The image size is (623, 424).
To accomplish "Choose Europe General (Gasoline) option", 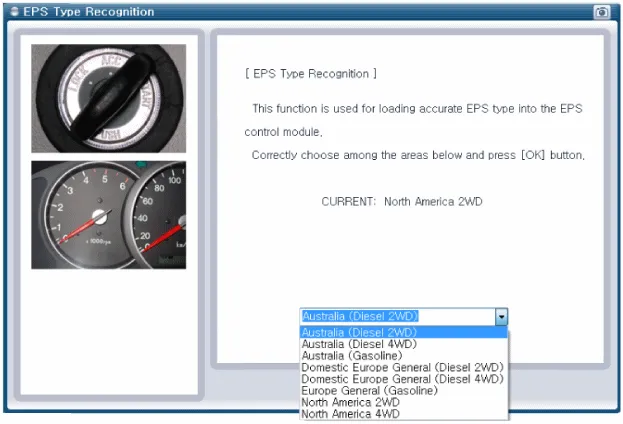I will tap(369, 390).
